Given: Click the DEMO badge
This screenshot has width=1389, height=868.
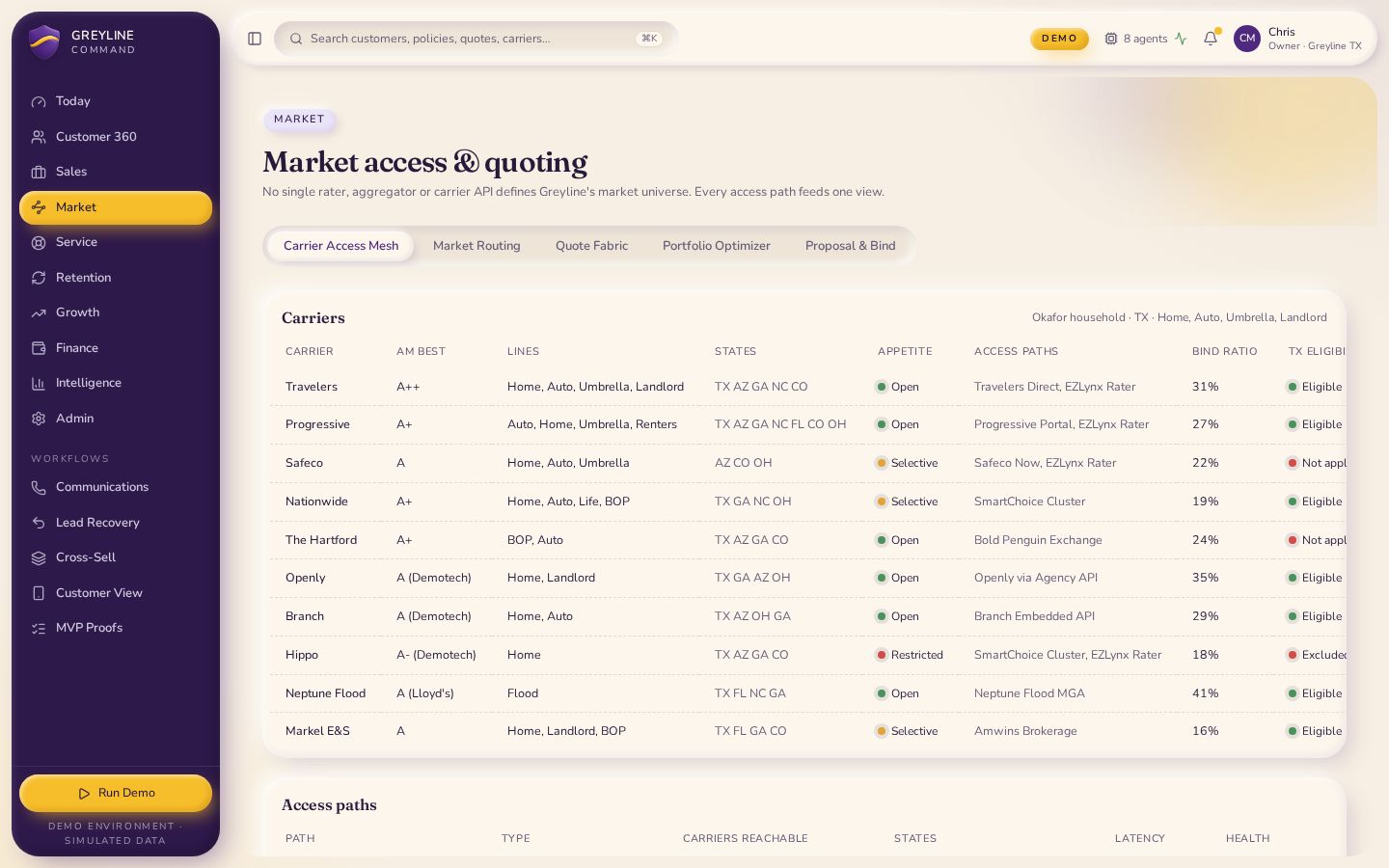Looking at the screenshot, I should (x=1059, y=39).
